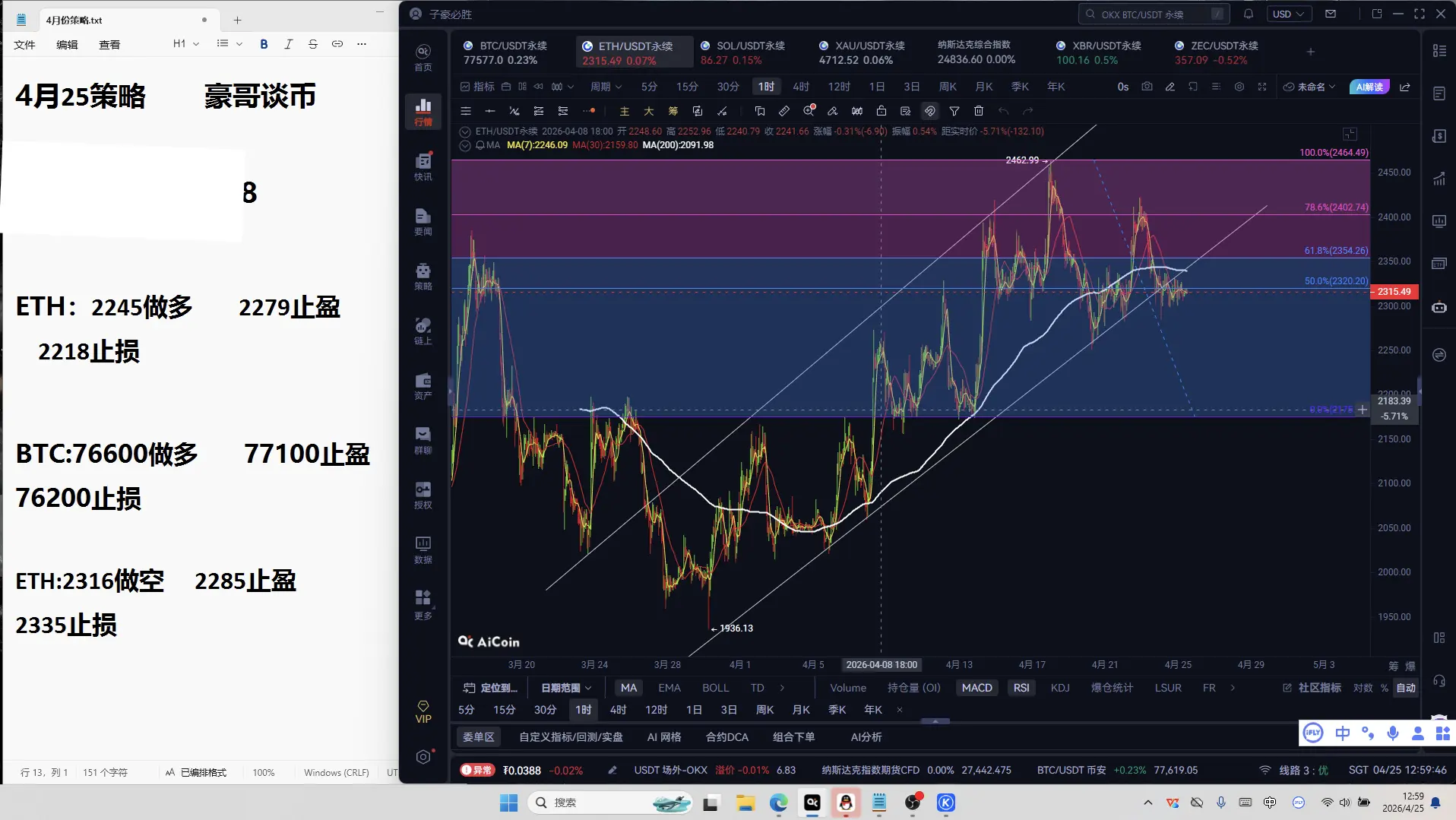The height and width of the screenshot is (820, 1456).
Task: Open AiCoin settings hexagon icon
Action: click(x=423, y=757)
